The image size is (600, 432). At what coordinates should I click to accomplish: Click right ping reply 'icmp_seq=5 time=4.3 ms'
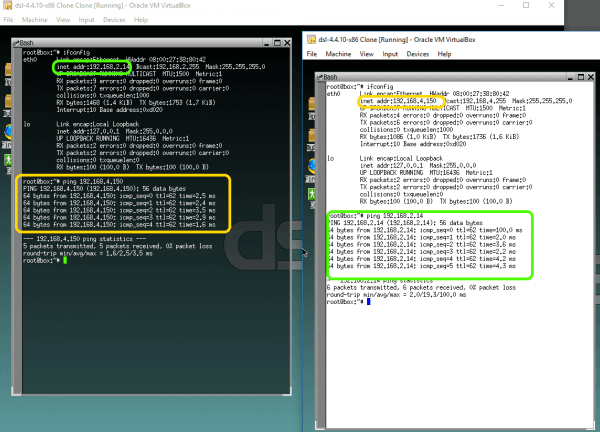(468, 266)
